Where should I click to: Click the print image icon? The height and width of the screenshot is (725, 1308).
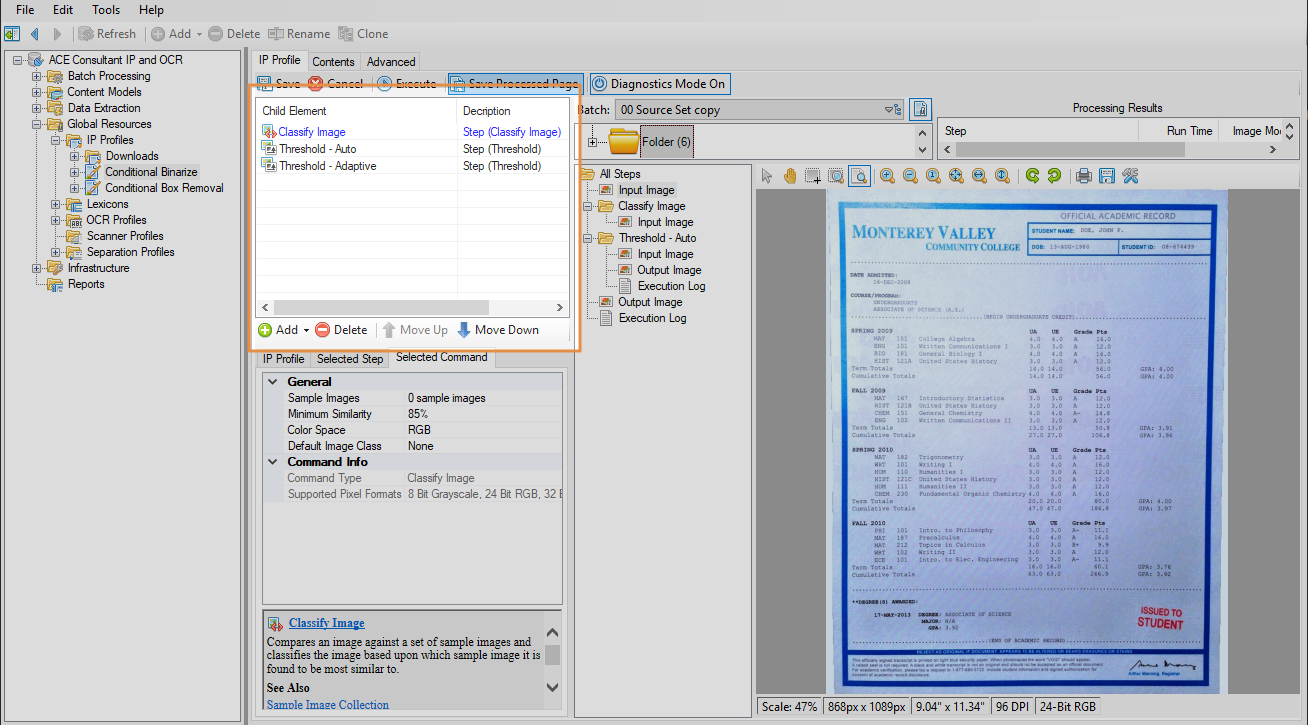[x=1084, y=176]
